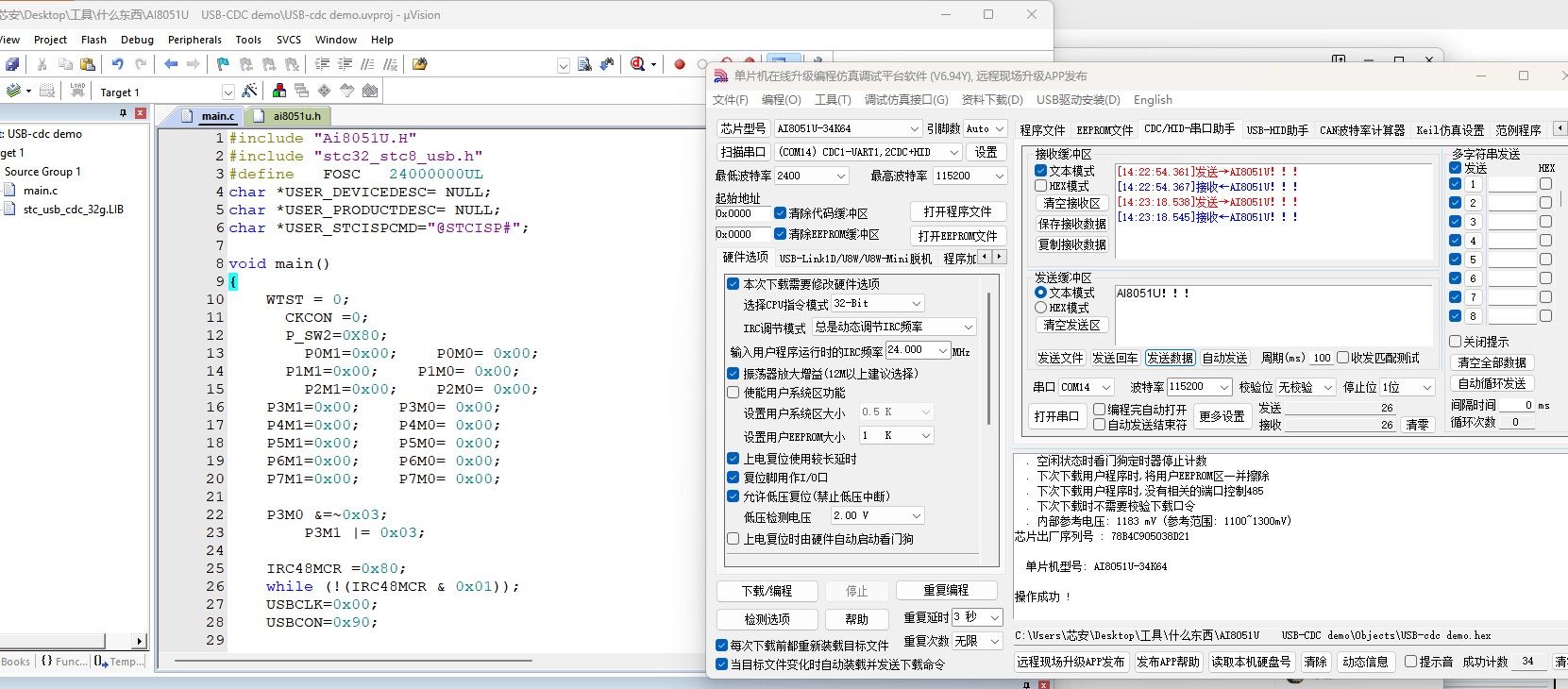The width and height of the screenshot is (1568, 689).
Task: Click the Save All icon in µVision toolbar
Action: [x=12, y=64]
